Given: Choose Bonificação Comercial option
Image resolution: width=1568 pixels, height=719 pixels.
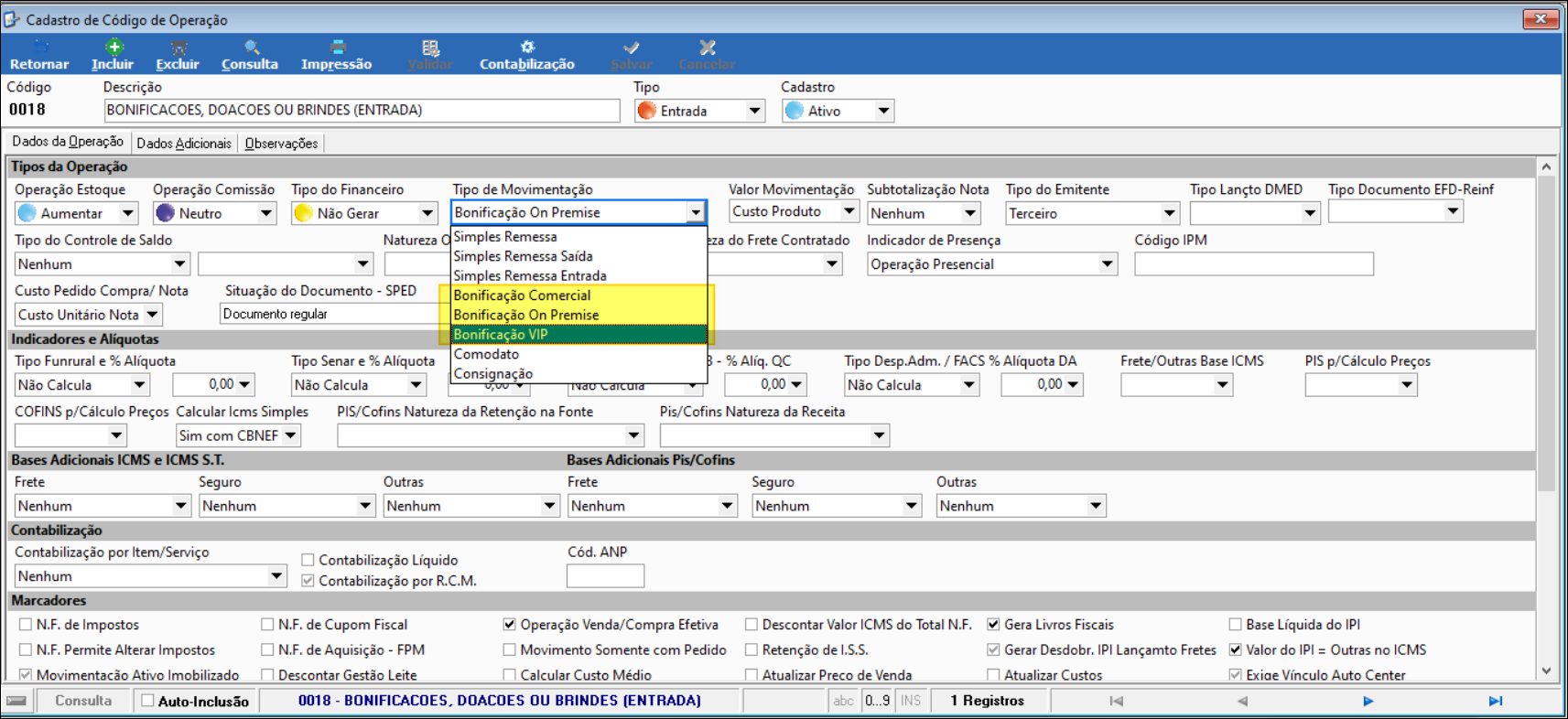Looking at the screenshot, I should pos(579,295).
